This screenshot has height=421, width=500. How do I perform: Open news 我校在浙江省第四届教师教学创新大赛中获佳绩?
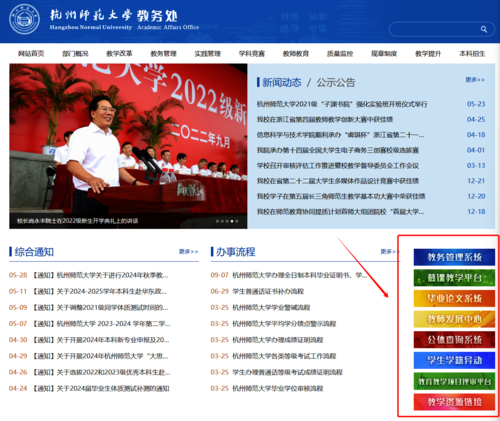(x=325, y=120)
